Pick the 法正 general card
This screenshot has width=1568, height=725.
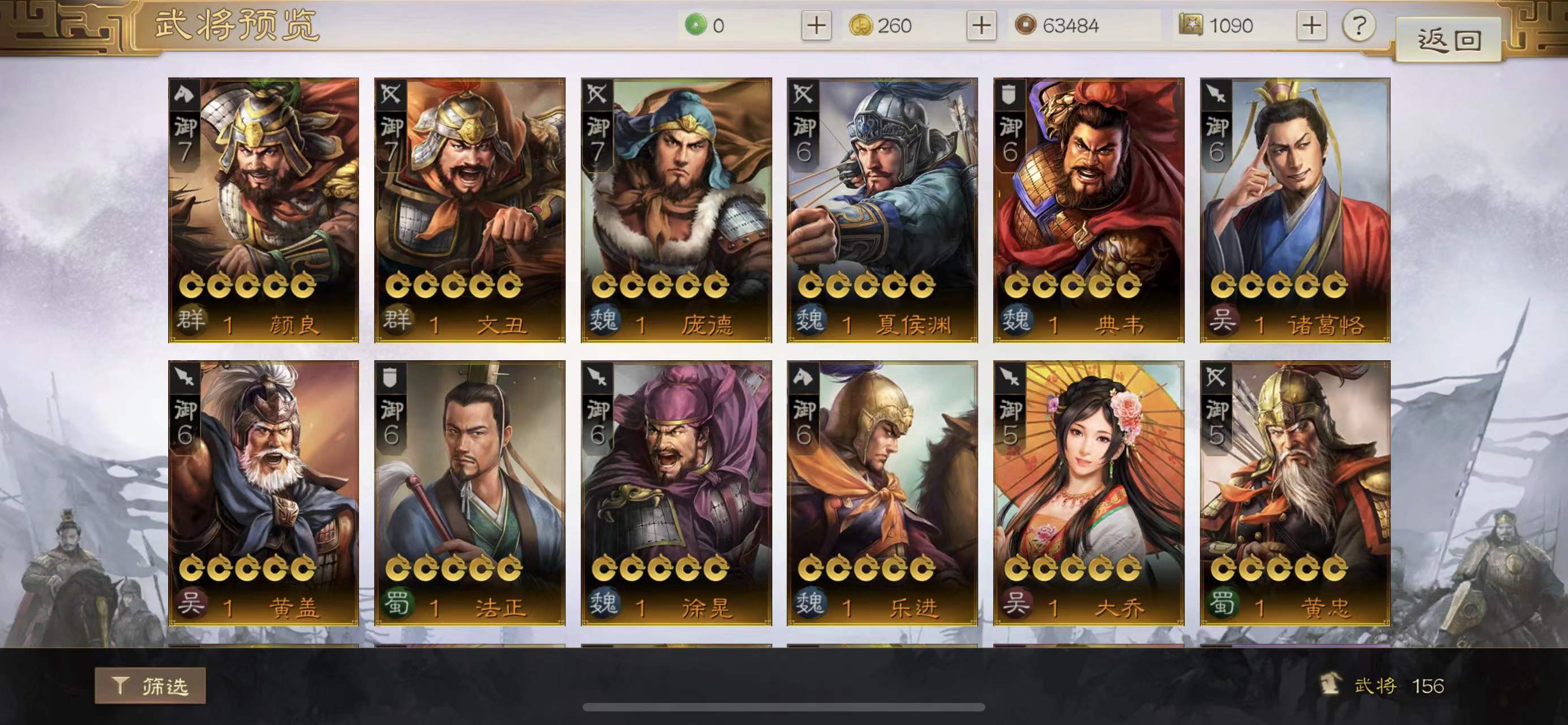pyautogui.click(x=470, y=493)
